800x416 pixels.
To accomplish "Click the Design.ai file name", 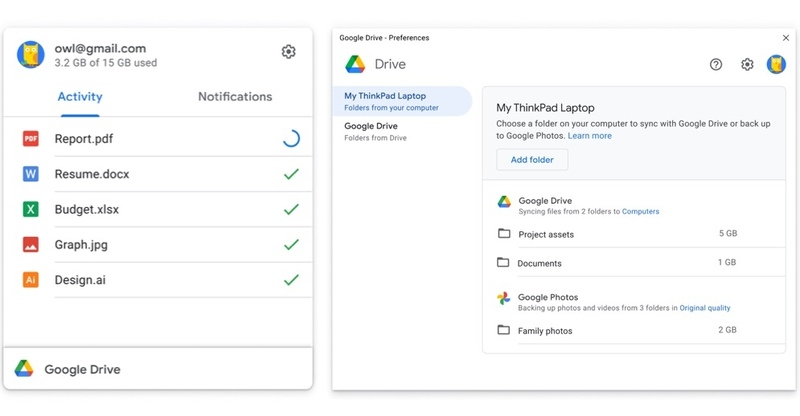I will [x=80, y=280].
